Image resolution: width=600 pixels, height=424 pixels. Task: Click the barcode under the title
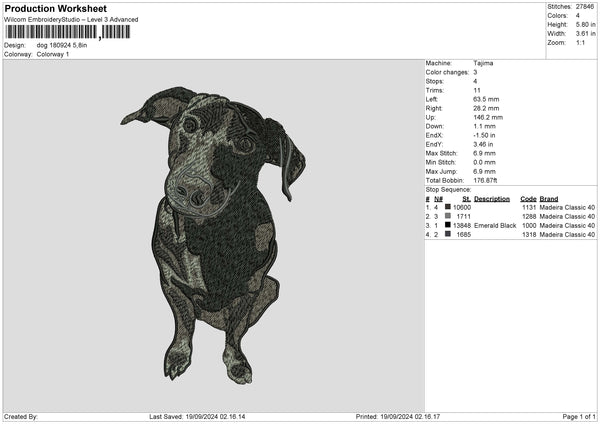pos(68,32)
